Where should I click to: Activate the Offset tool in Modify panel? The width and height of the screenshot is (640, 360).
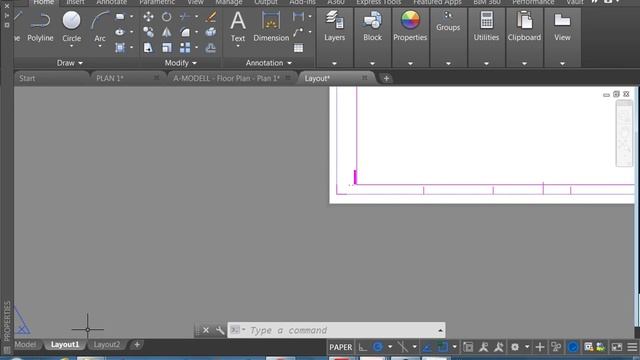[x=211, y=48]
